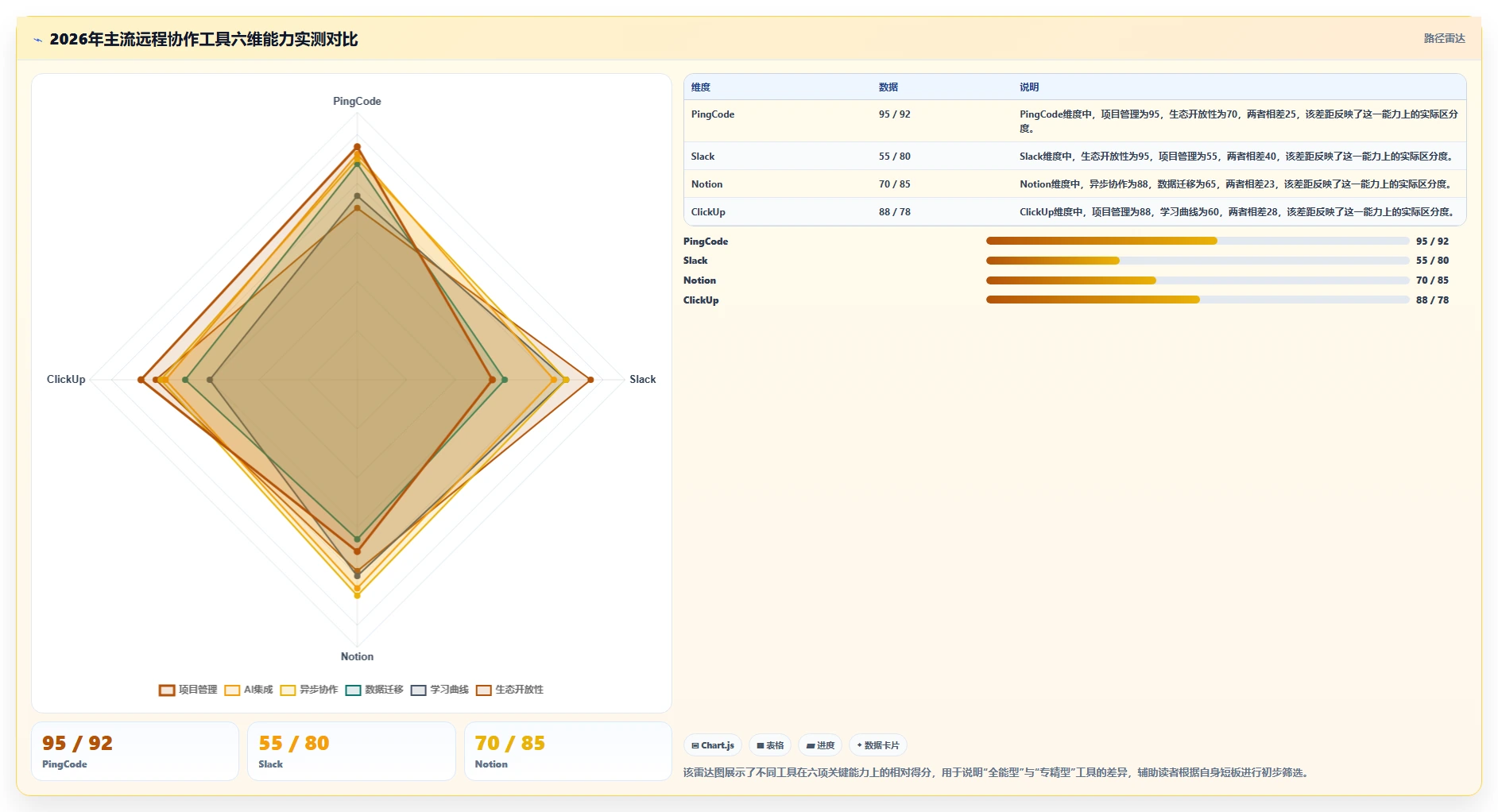The height and width of the screenshot is (812, 1498).
Task: Click the Slack progress bar
Action: point(1198,261)
